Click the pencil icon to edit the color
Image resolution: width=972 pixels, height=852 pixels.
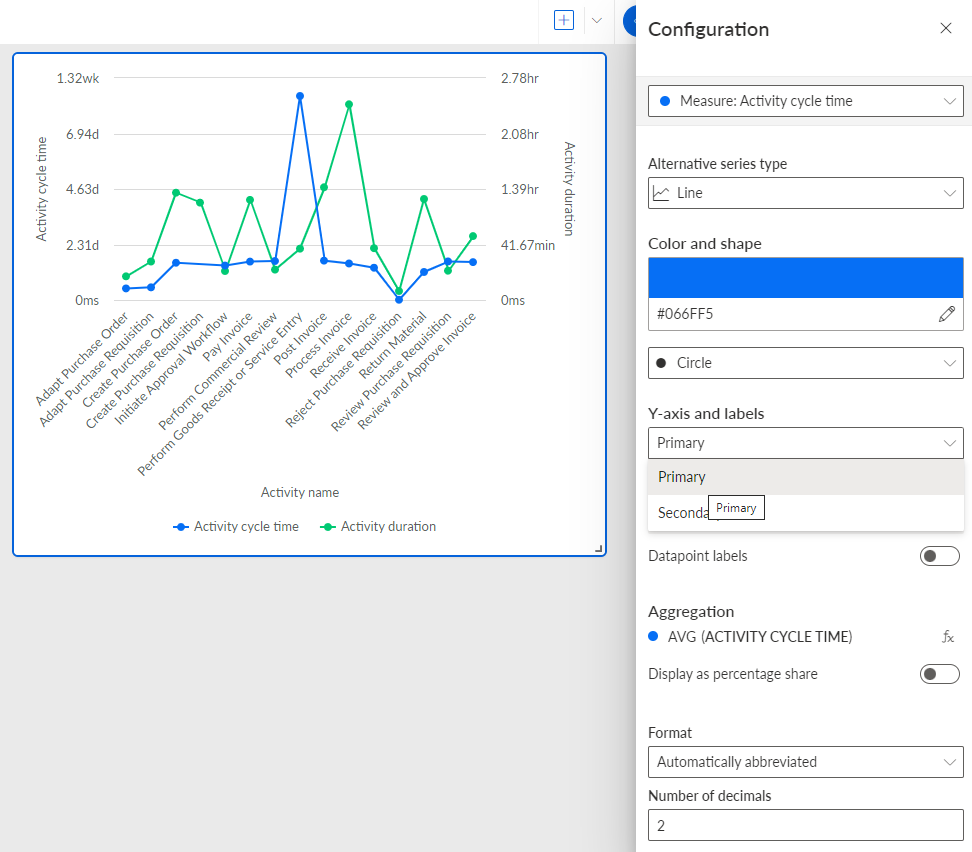point(947,314)
